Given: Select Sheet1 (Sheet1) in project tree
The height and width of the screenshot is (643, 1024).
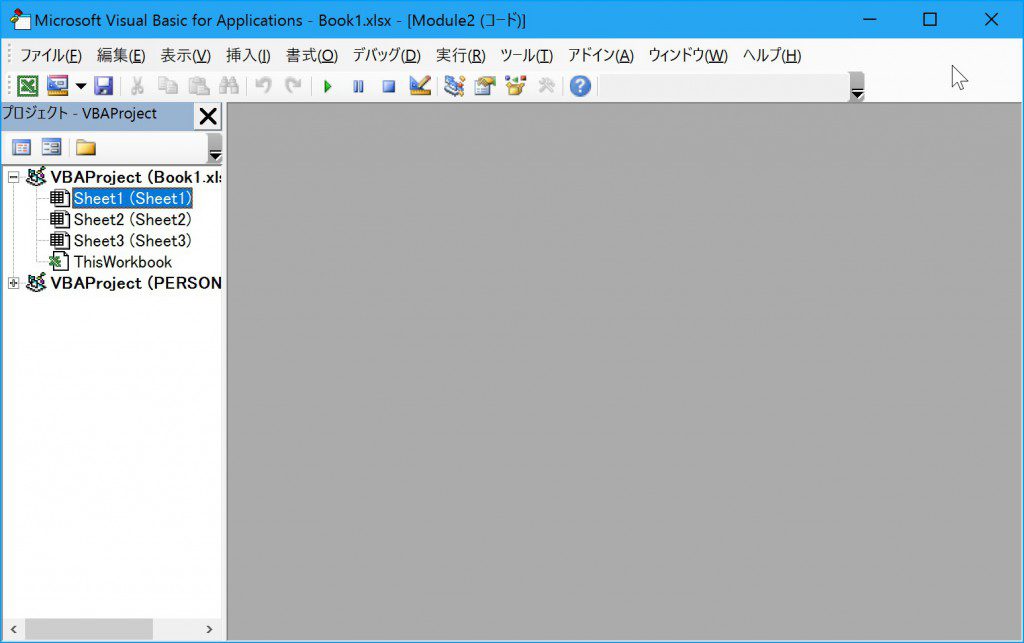Looking at the screenshot, I should (x=133, y=198).
